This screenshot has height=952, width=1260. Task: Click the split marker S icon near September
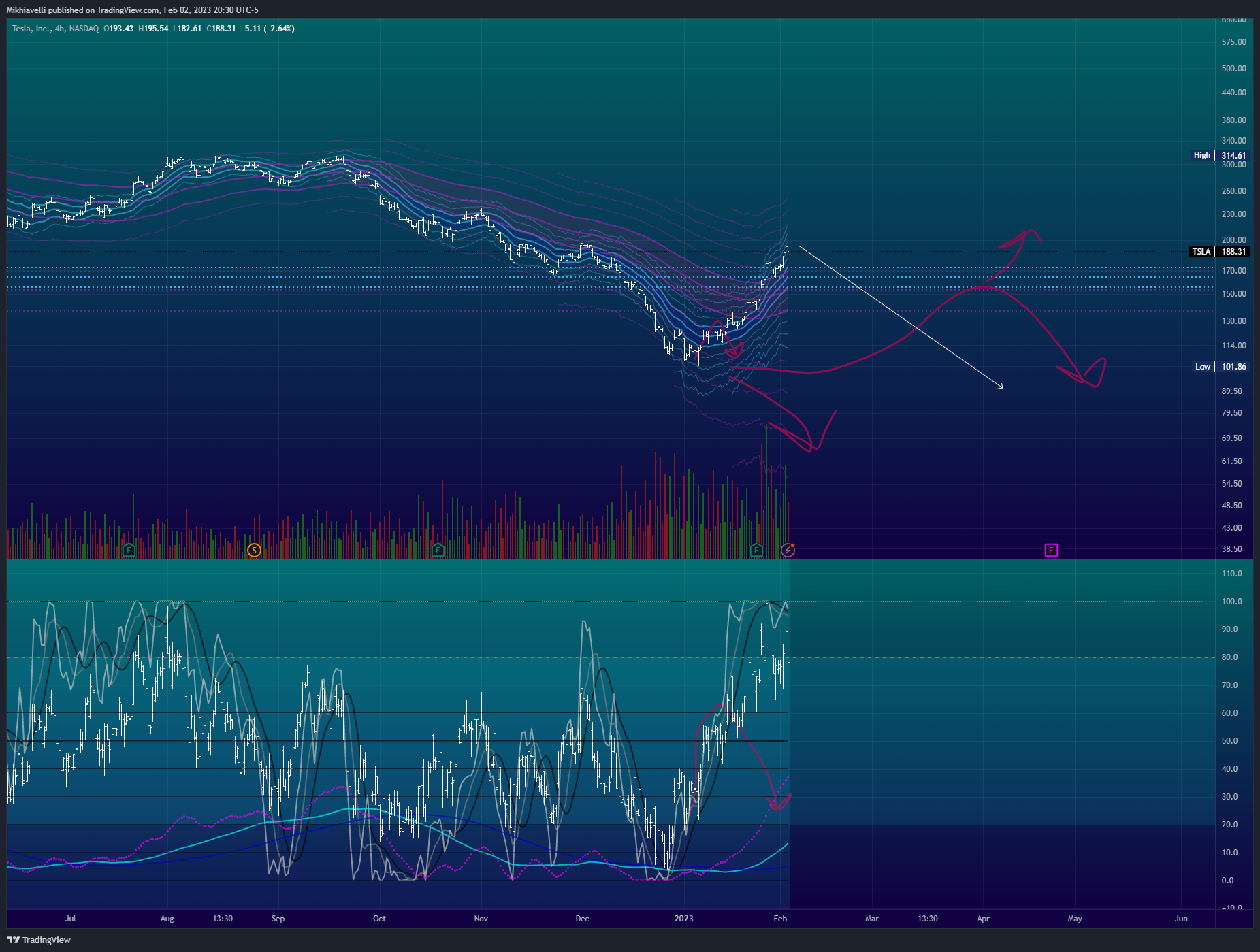point(254,550)
